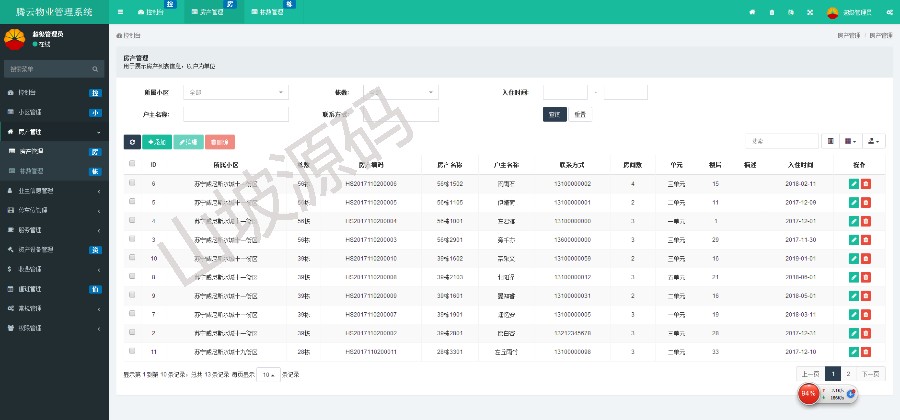Click the user avatar in the top header
This screenshot has height=420, width=900.
point(832,12)
